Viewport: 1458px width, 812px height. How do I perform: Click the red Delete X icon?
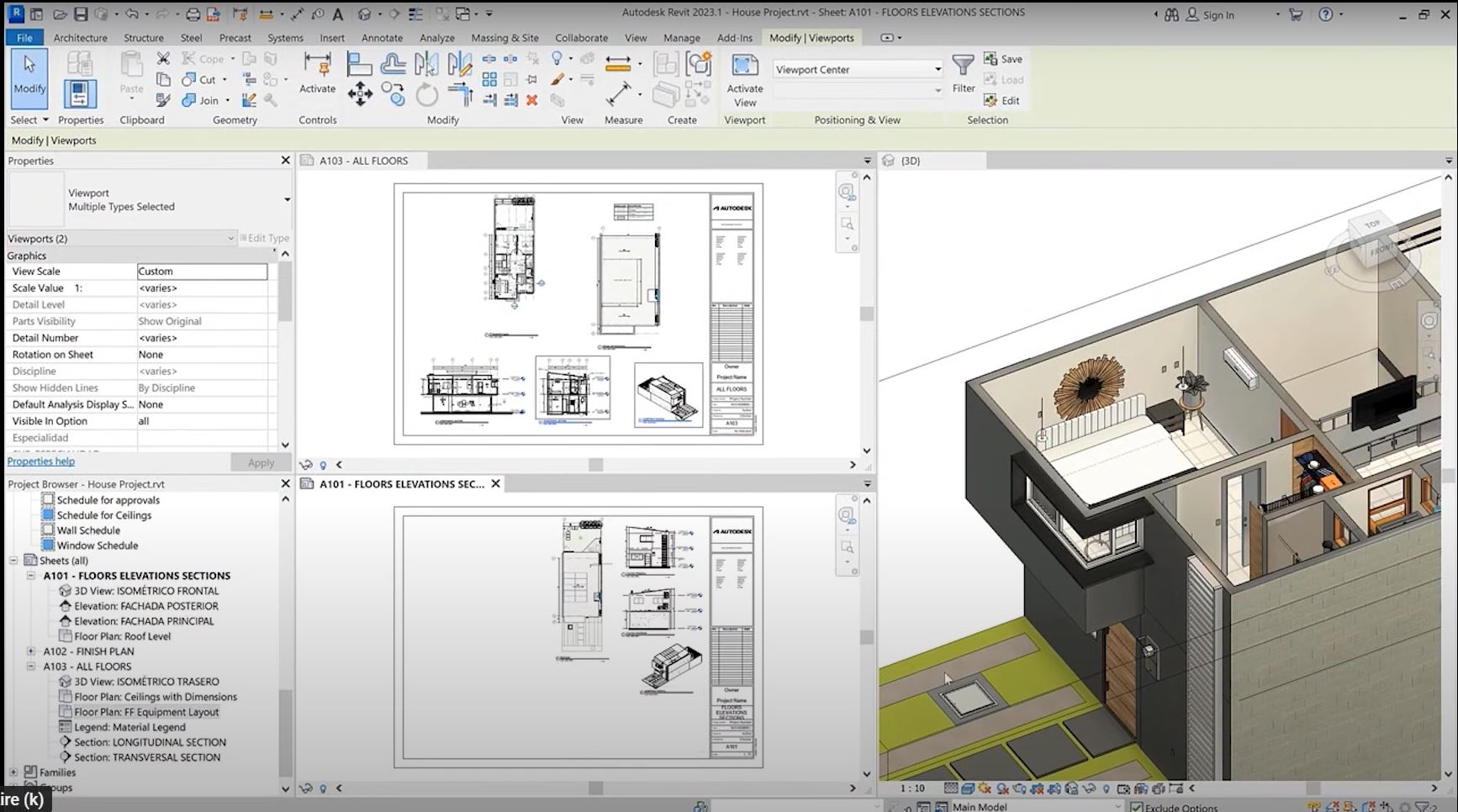tap(531, 100)
